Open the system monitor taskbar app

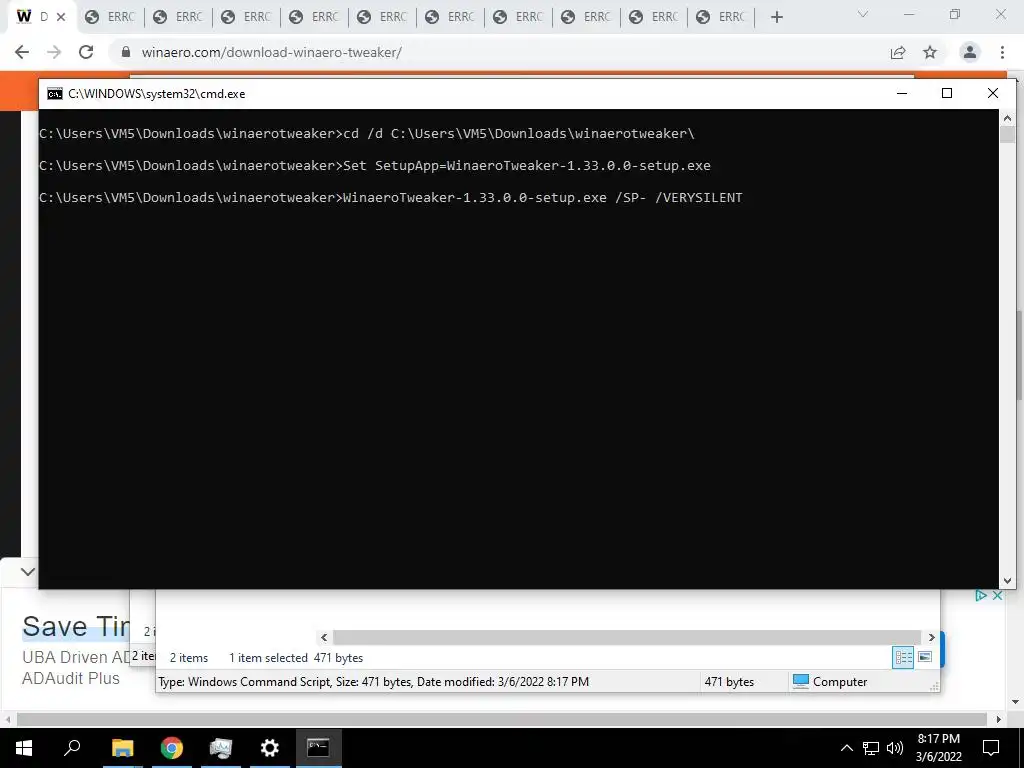click(221, 748)
